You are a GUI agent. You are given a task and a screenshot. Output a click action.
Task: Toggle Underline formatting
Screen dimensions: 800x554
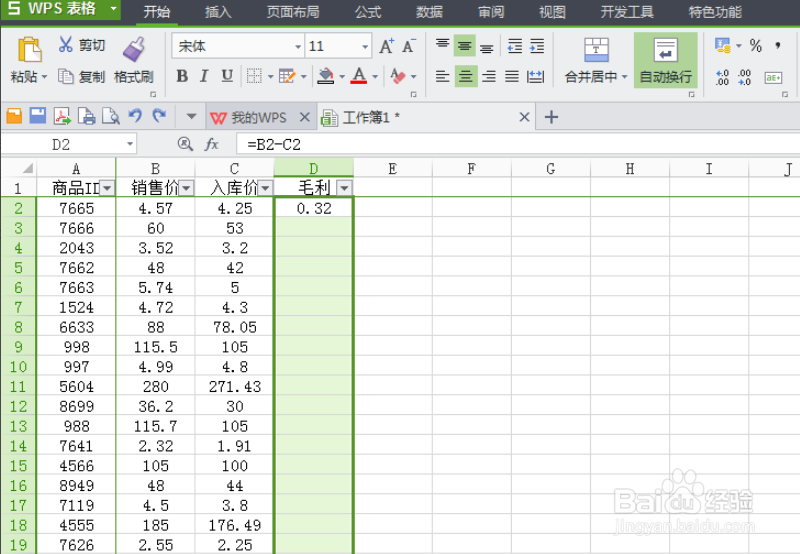click(227, 77)
